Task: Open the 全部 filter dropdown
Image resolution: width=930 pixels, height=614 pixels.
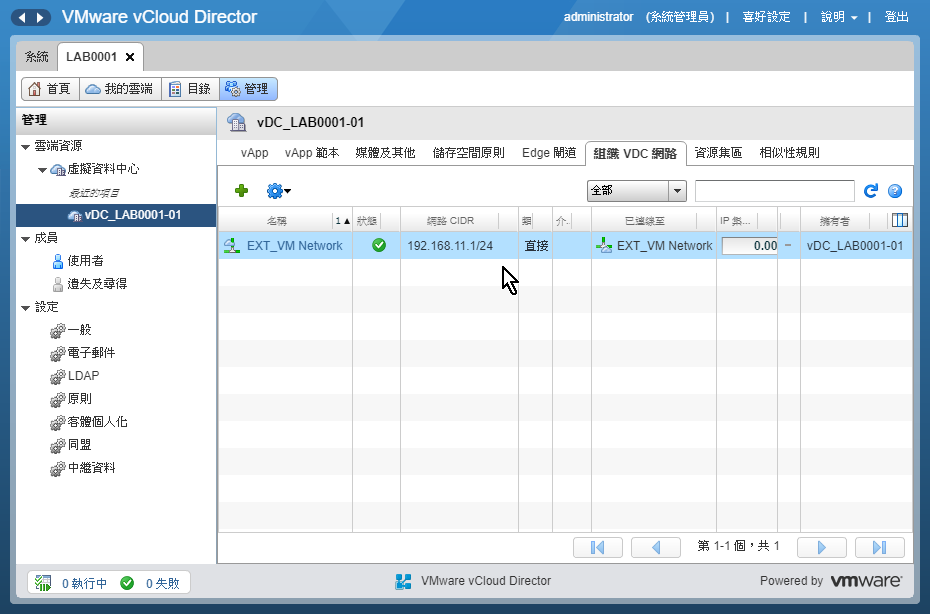Action: click(x=636, y=191)
